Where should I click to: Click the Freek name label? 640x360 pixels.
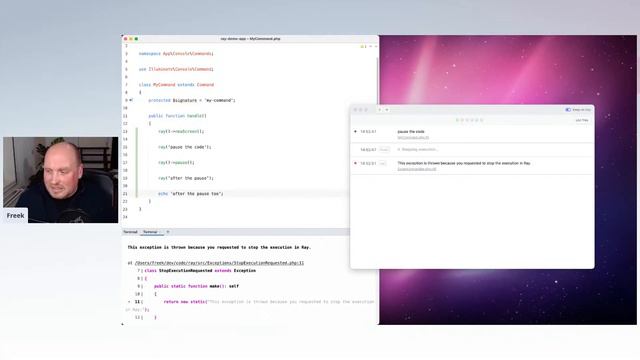point(16,216)
